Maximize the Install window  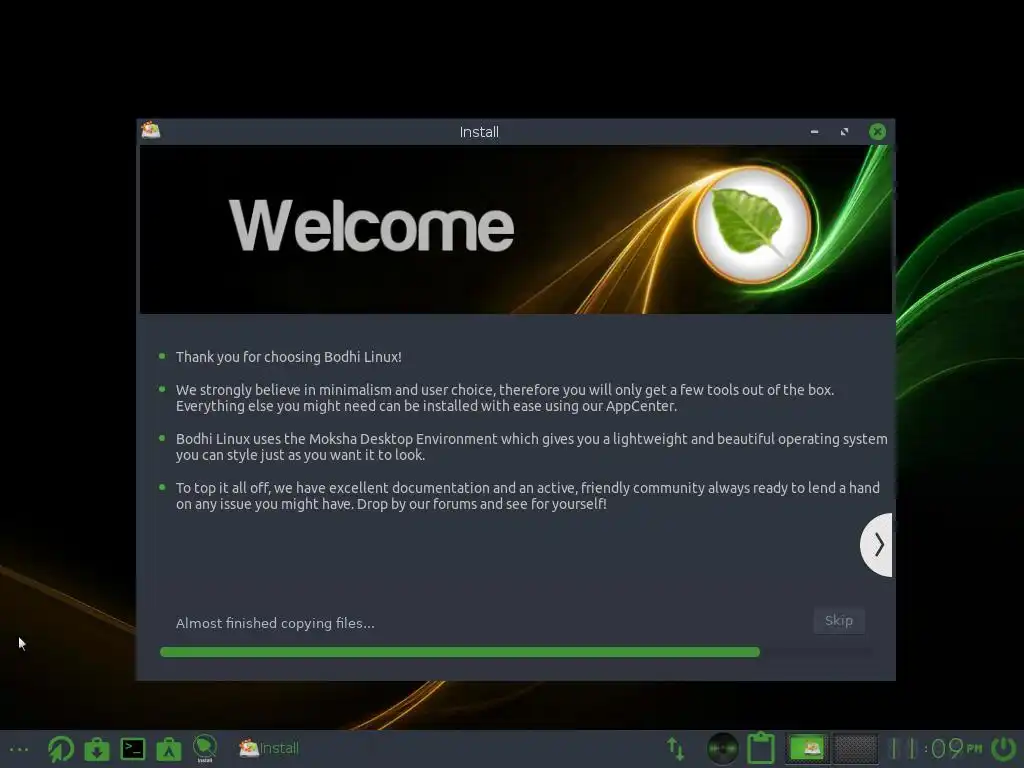pyautogui.click(x=844, y=132)
